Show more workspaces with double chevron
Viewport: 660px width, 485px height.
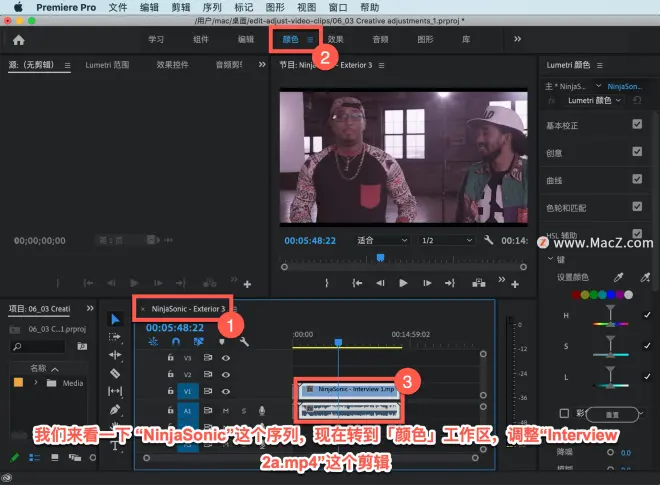coord(517,39)
